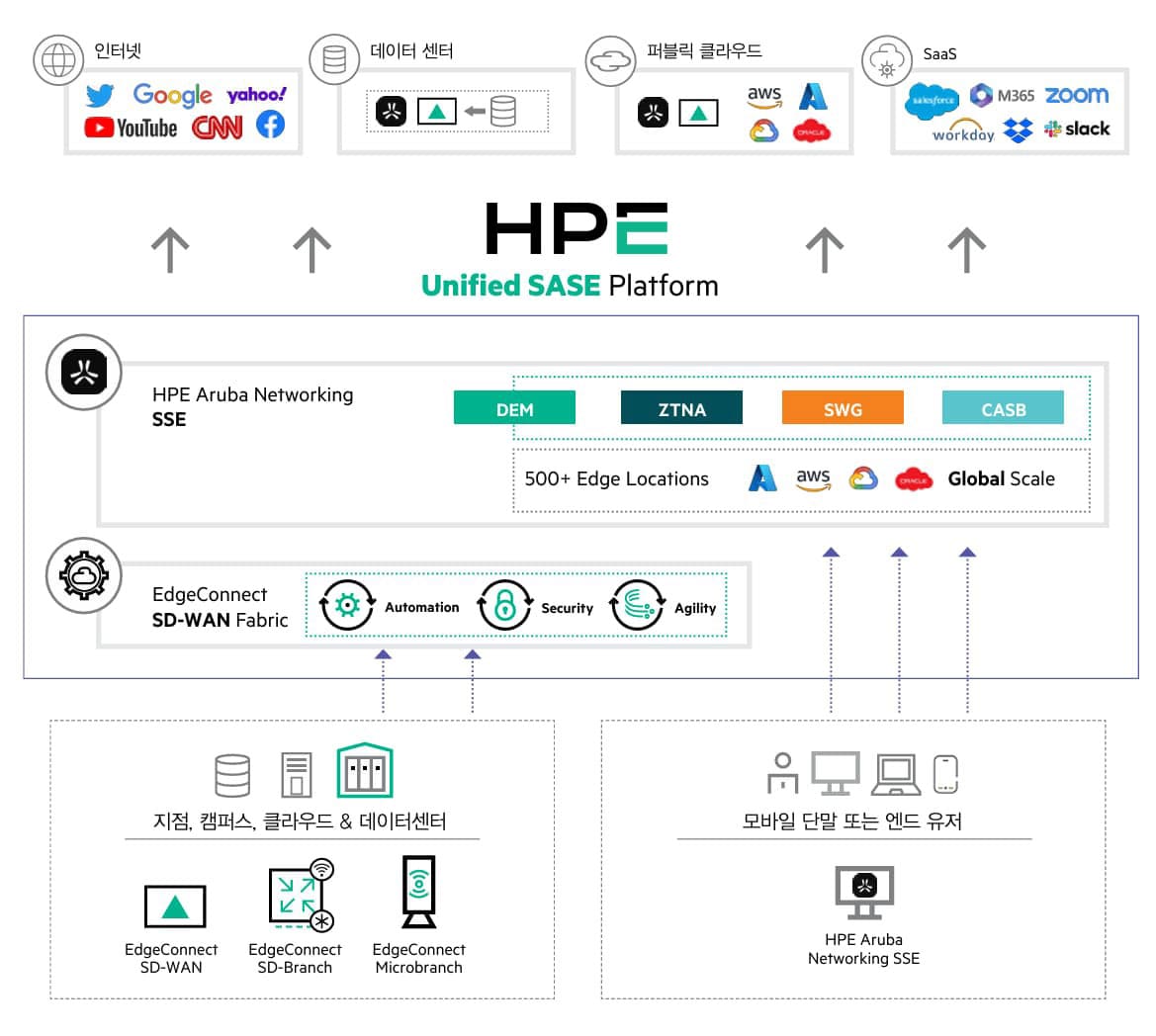Click the YouTube logo
This screenshot has height=1036, width=1156.
tap(131, 128)
